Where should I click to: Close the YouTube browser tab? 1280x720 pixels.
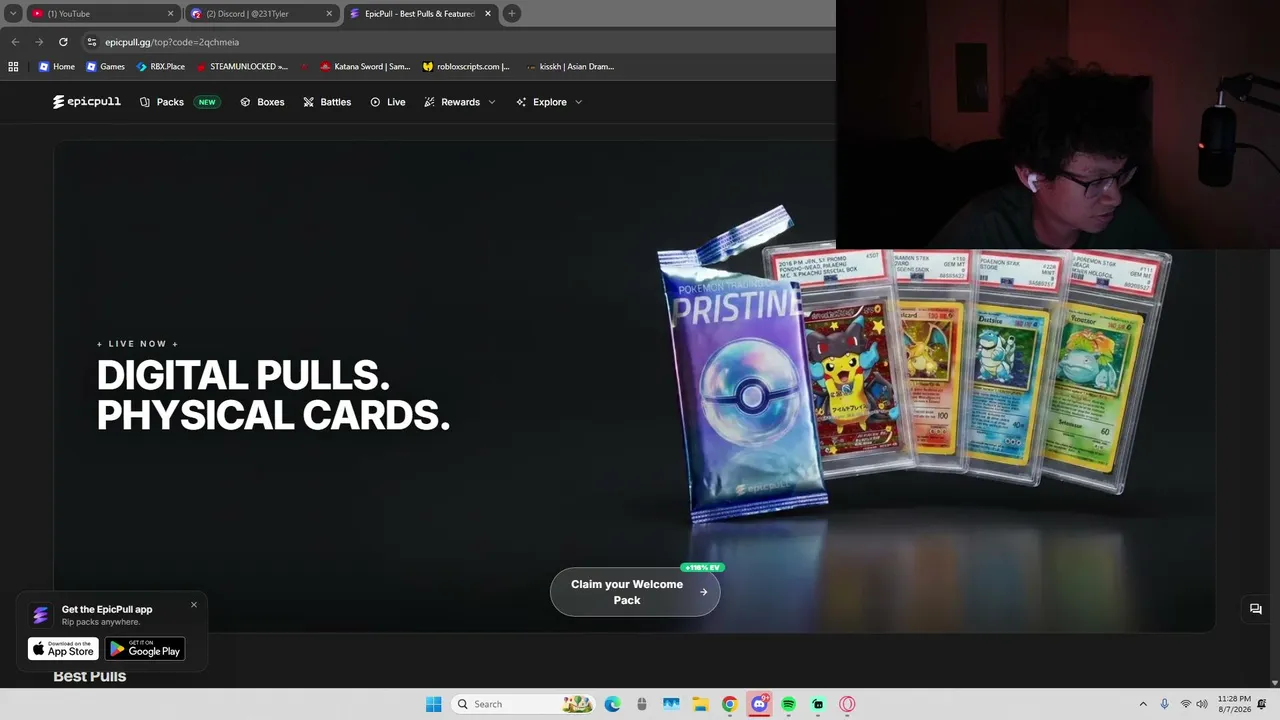pyautogui.click(x=170, y=14)
